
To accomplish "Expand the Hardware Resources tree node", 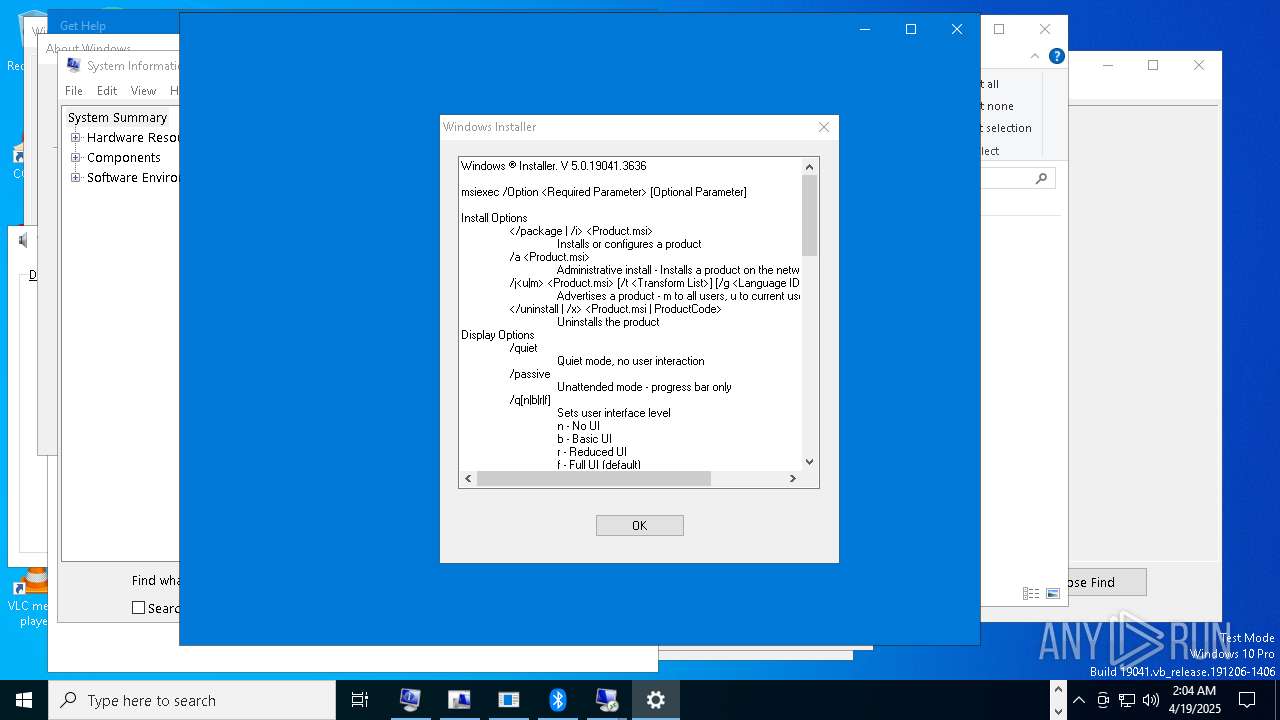I will click(75, 137).
